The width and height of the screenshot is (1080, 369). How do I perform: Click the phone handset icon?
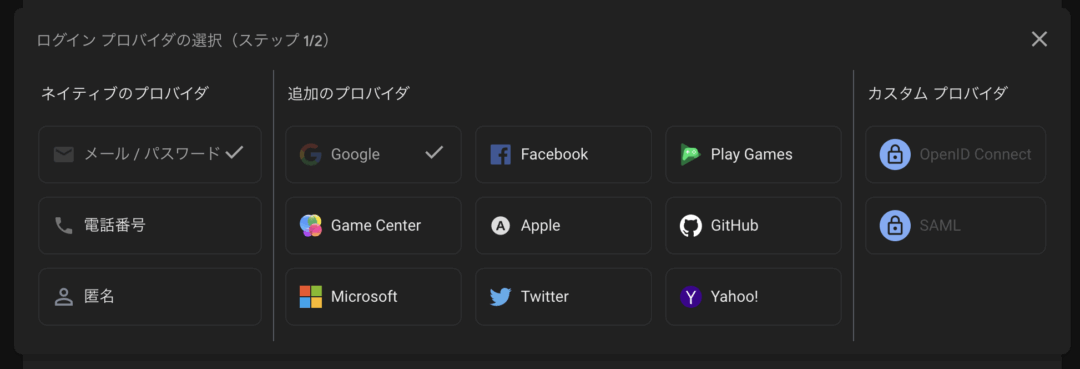pyautogui.click(x=63, y=226)
